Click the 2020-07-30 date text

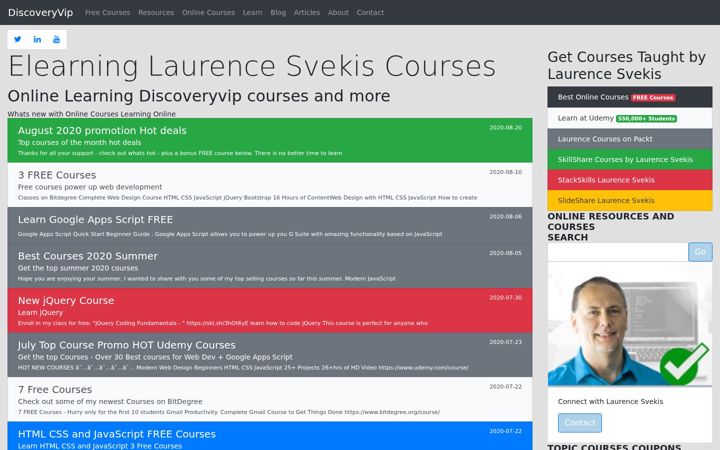(506, 298)
